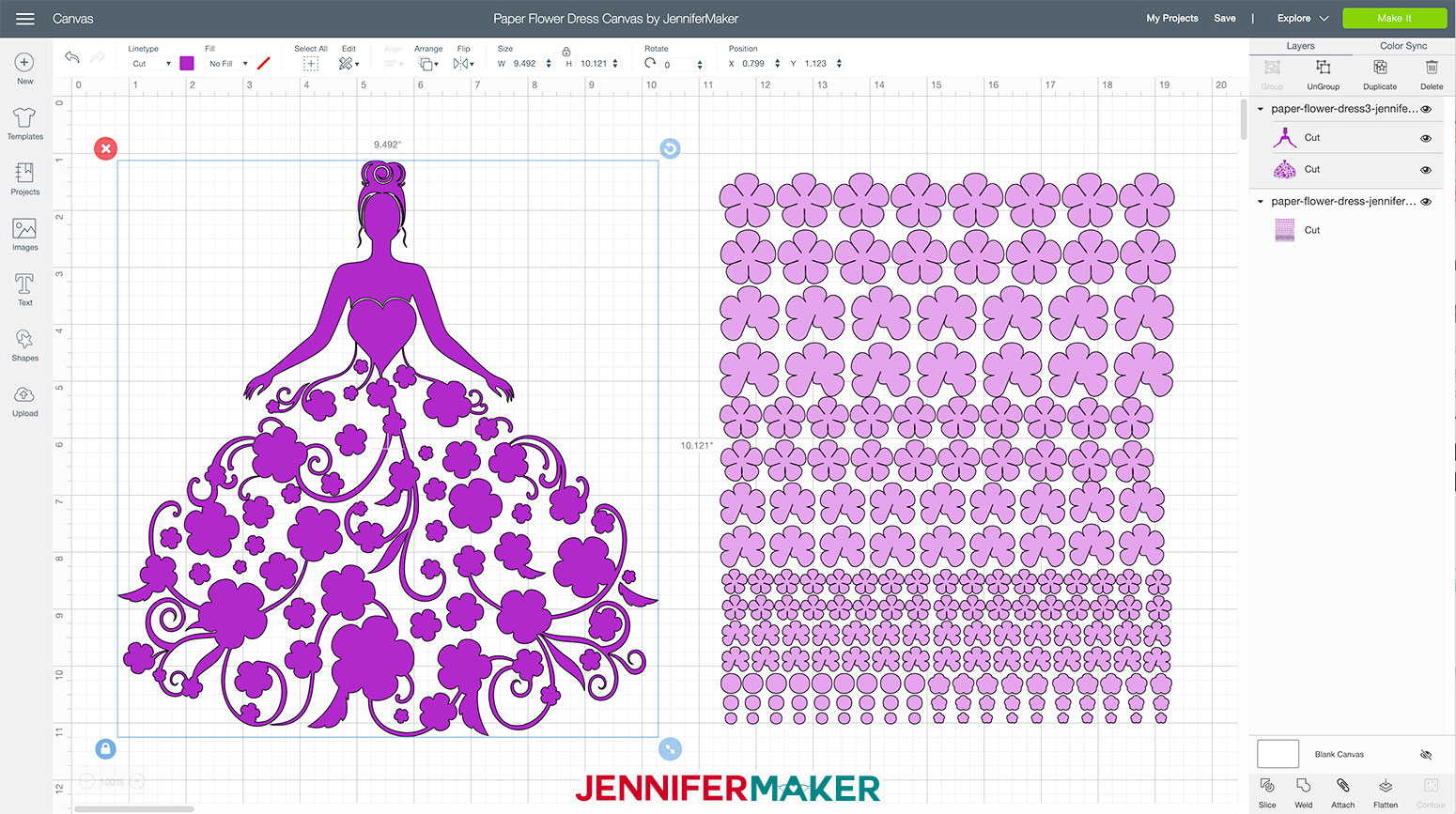Screen dimensions: 1456x814
Task: Select the Text tool
Action: coord(24,284)
